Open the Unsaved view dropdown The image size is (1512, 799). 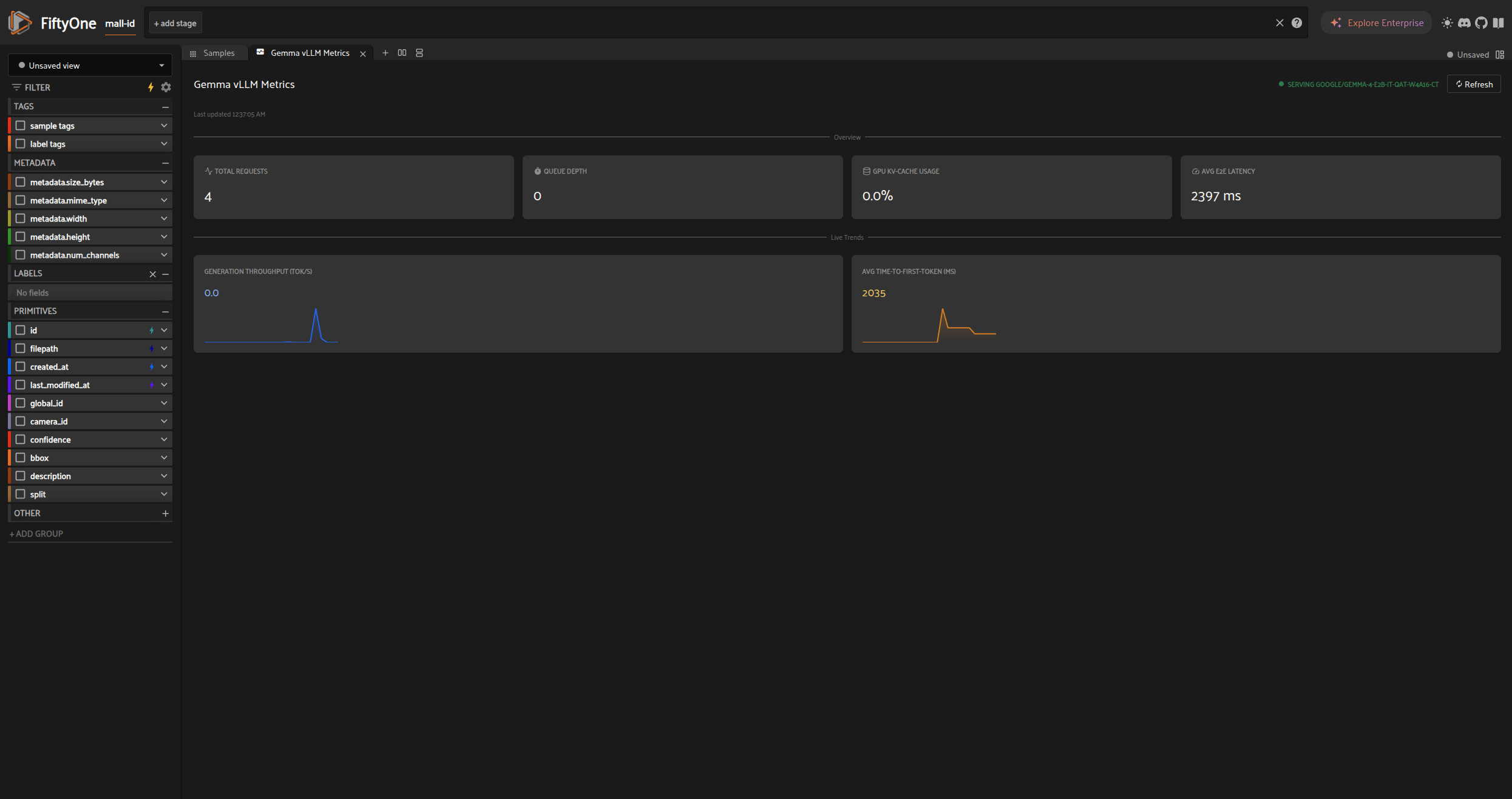tap(90, 65)
